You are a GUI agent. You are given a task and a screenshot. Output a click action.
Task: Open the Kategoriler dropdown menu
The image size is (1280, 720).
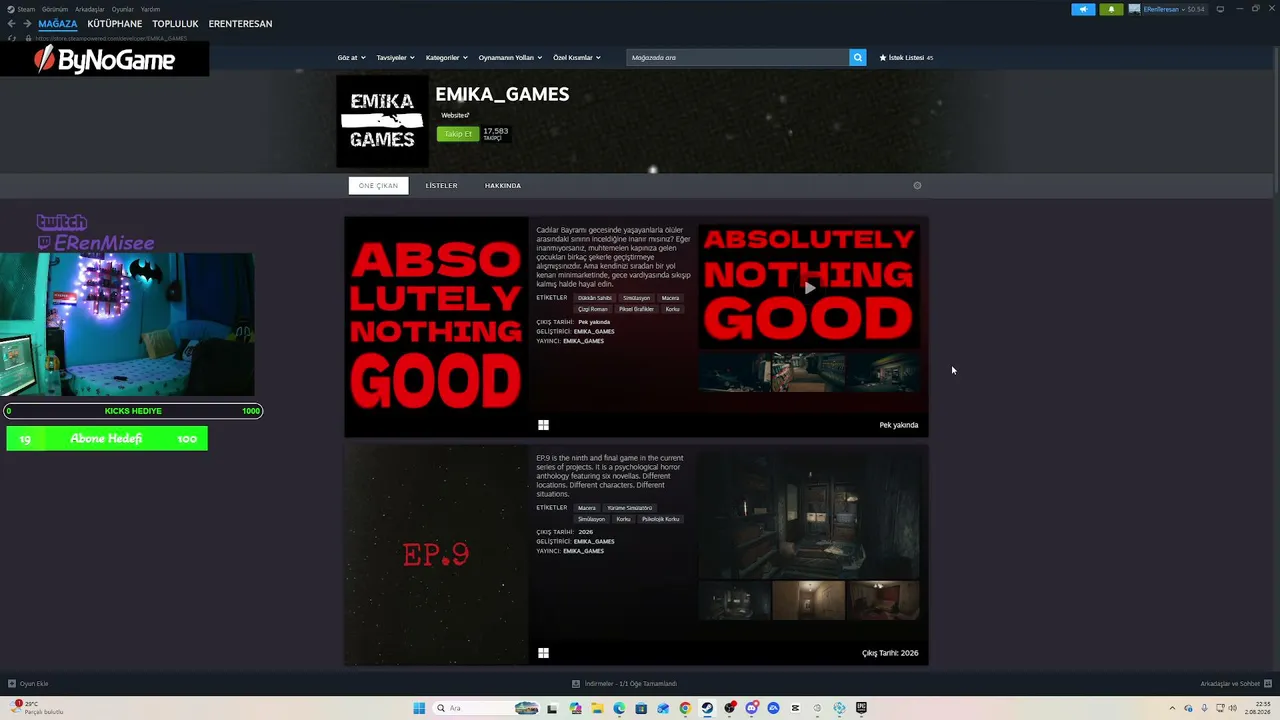pyautogui.click(x=446, y=58)
